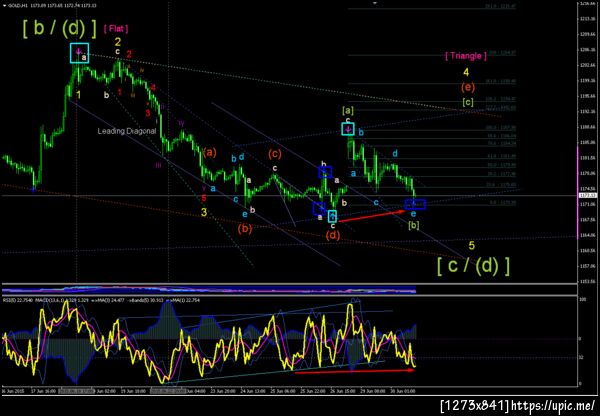Click the highlighted current price tag on the price axis
The height and width of the screenshot is (416, 600).
tap(586, 195)
